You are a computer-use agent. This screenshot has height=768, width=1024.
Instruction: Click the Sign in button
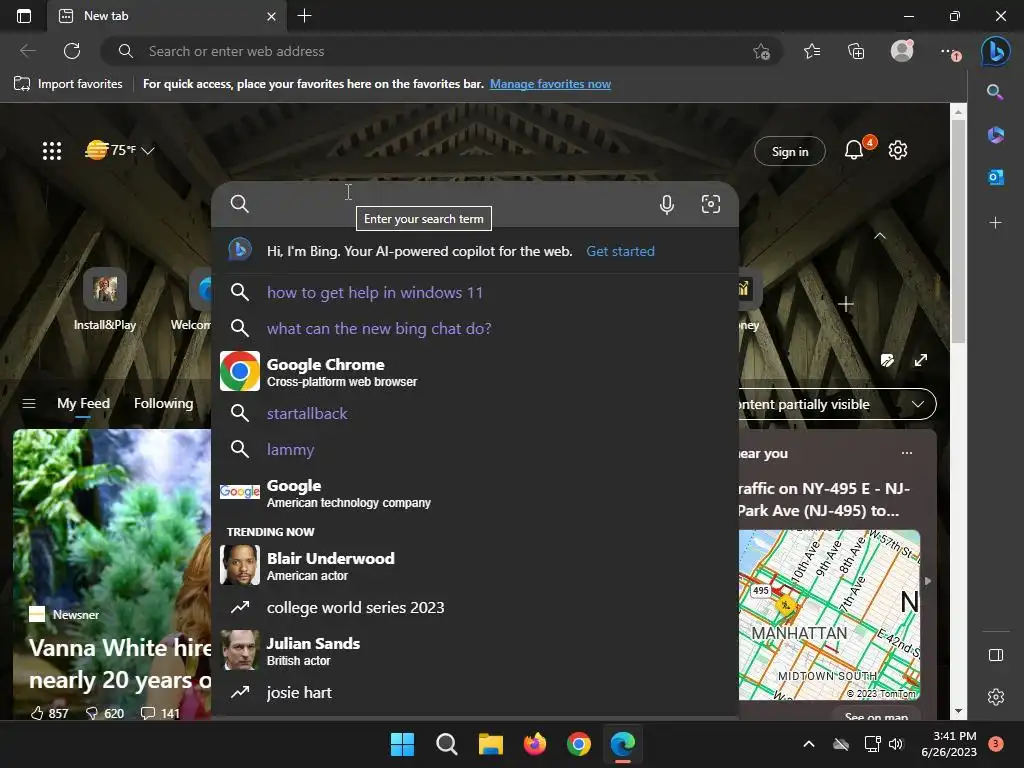click(x=790, y=151)
